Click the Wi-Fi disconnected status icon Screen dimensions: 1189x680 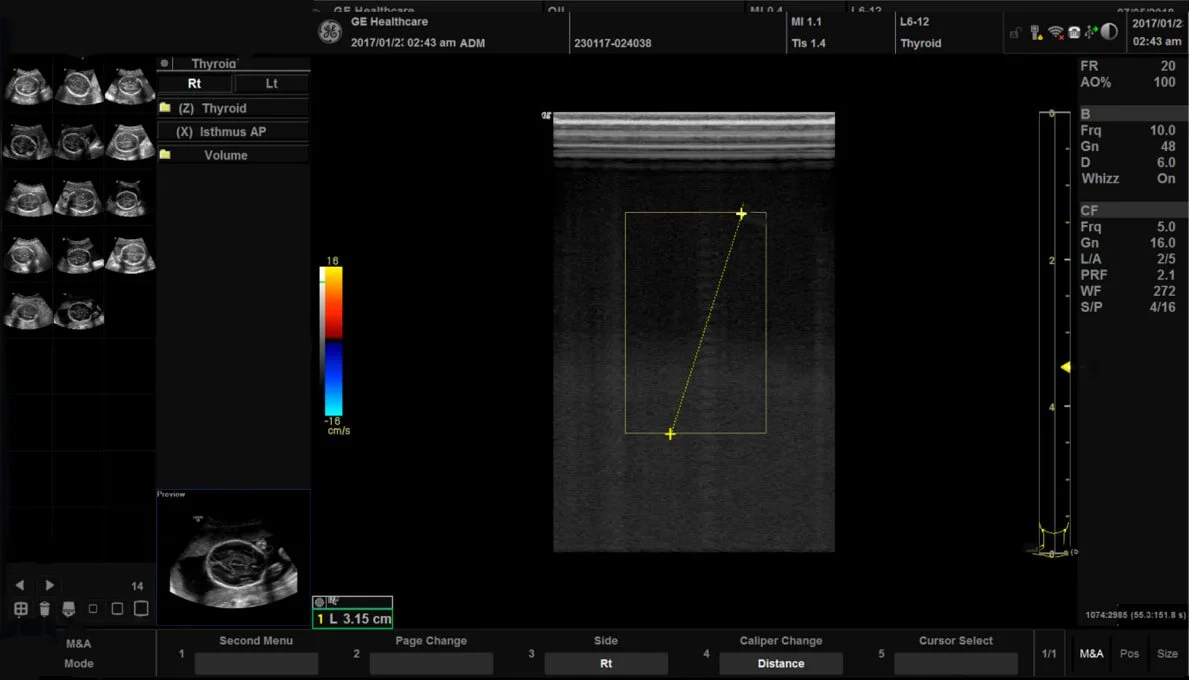click(1055, 32)
